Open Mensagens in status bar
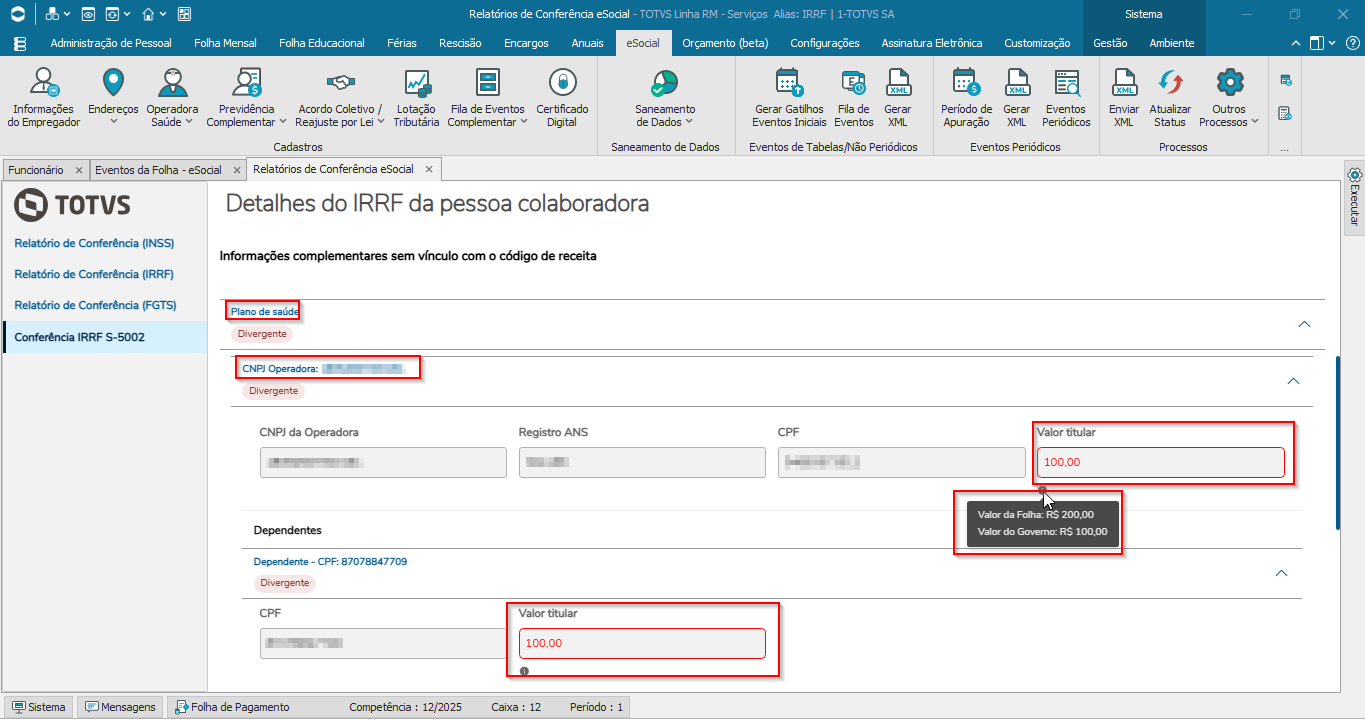Image resolution: width=1365 pixels, height=719 pixels. pos(120,707)
